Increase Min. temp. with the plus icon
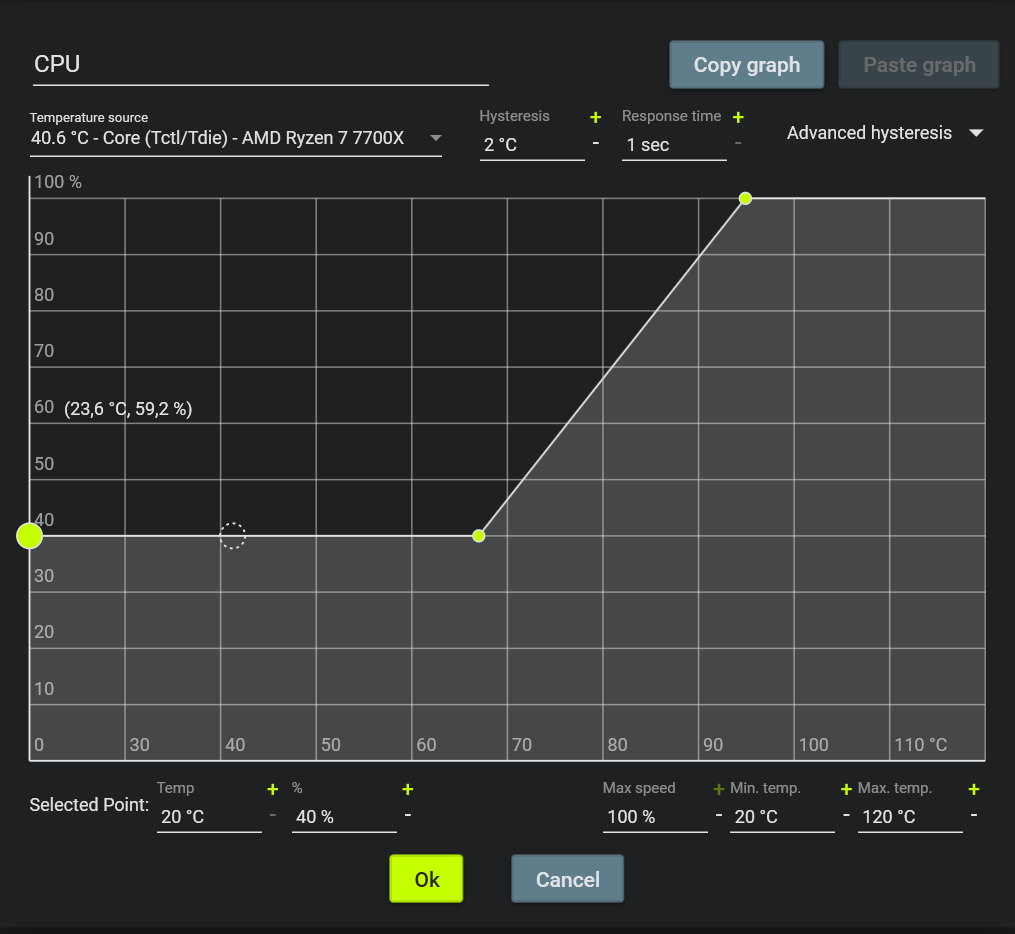The image size is (1015, 934). pyautogui.click(x=846, y=789)
